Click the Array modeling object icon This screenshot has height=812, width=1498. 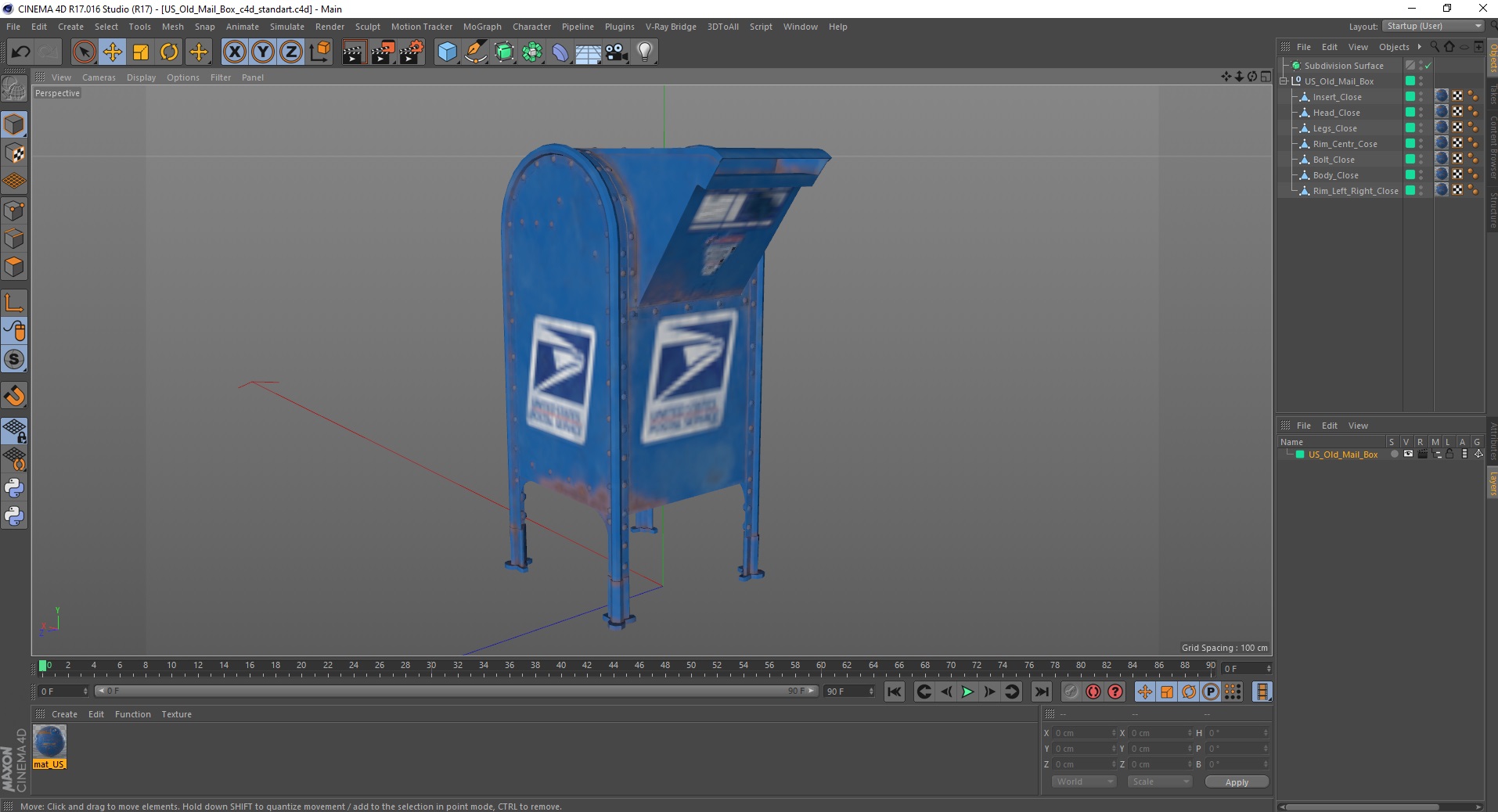coord(532,52)
